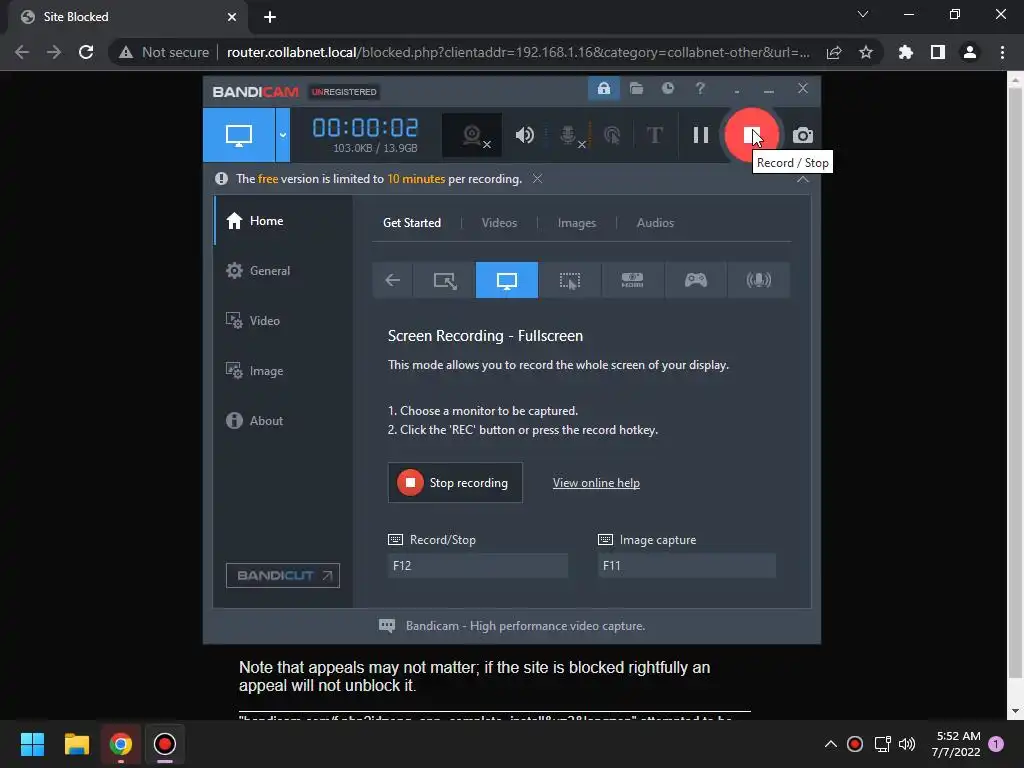Open the scheduled recording clock icon

[667, 89]
